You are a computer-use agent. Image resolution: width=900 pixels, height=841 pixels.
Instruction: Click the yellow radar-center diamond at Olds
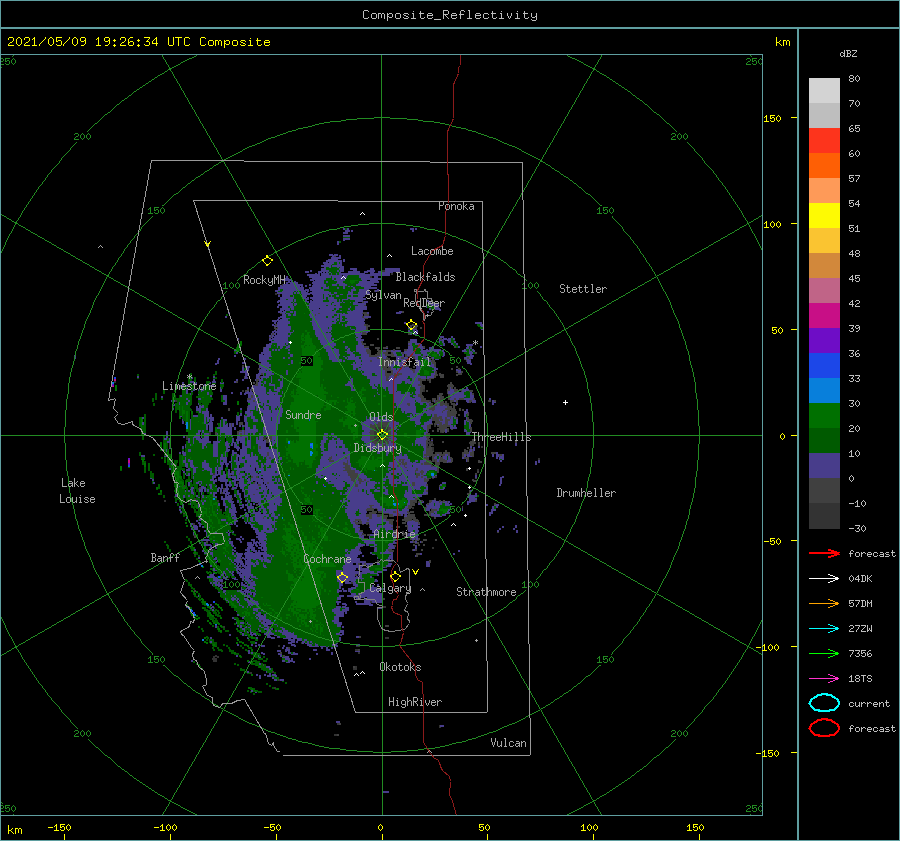(x=382, y=435)
